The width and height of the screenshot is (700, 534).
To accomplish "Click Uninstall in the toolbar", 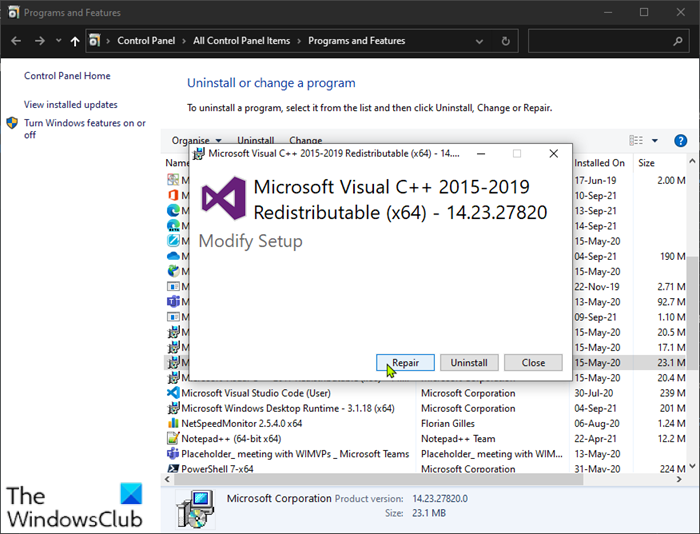I will [256, 140].
